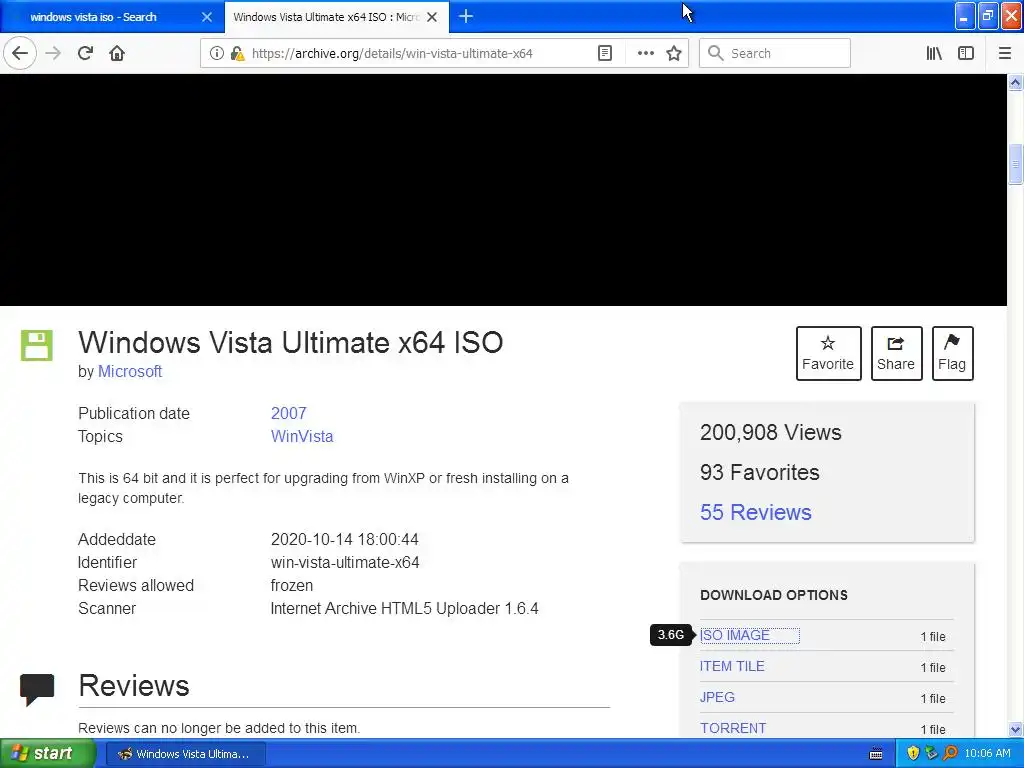Open the Firefox hamburger menu
This screenshot has width=1024, height=768.
[1005, 53]
